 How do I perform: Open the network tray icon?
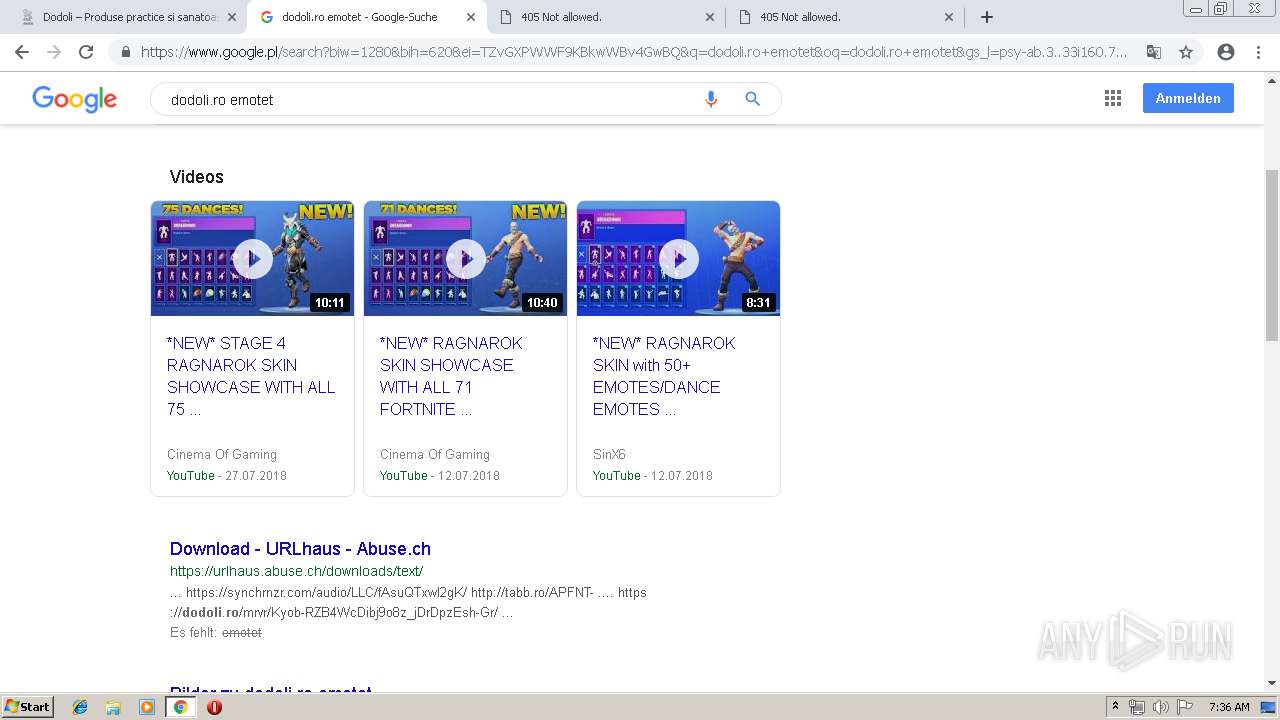(1137, 707)
